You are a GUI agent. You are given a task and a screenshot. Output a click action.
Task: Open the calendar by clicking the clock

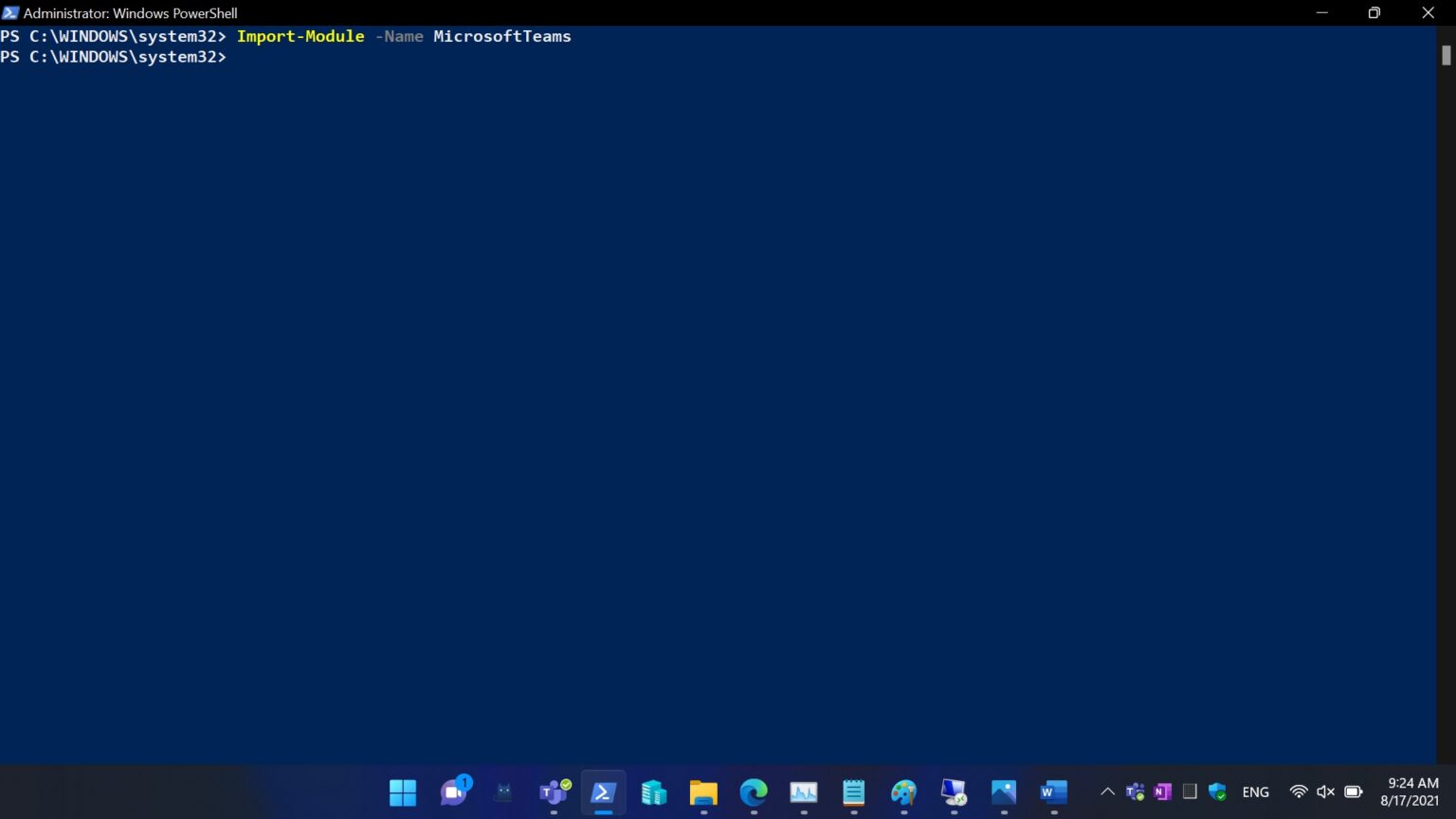coord(1410,792)
